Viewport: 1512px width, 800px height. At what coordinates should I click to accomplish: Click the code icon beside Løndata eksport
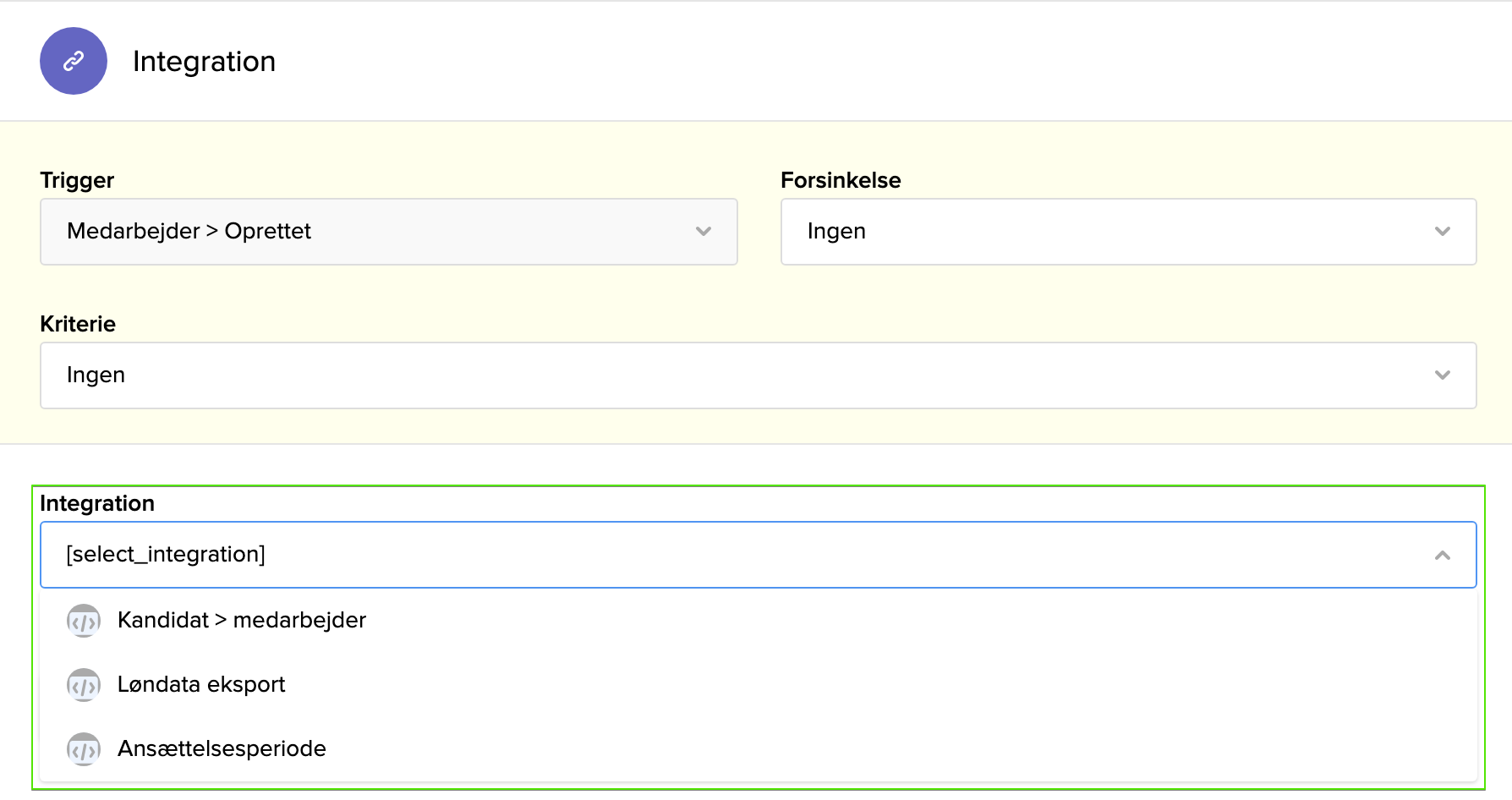click(x=84, y=684)
